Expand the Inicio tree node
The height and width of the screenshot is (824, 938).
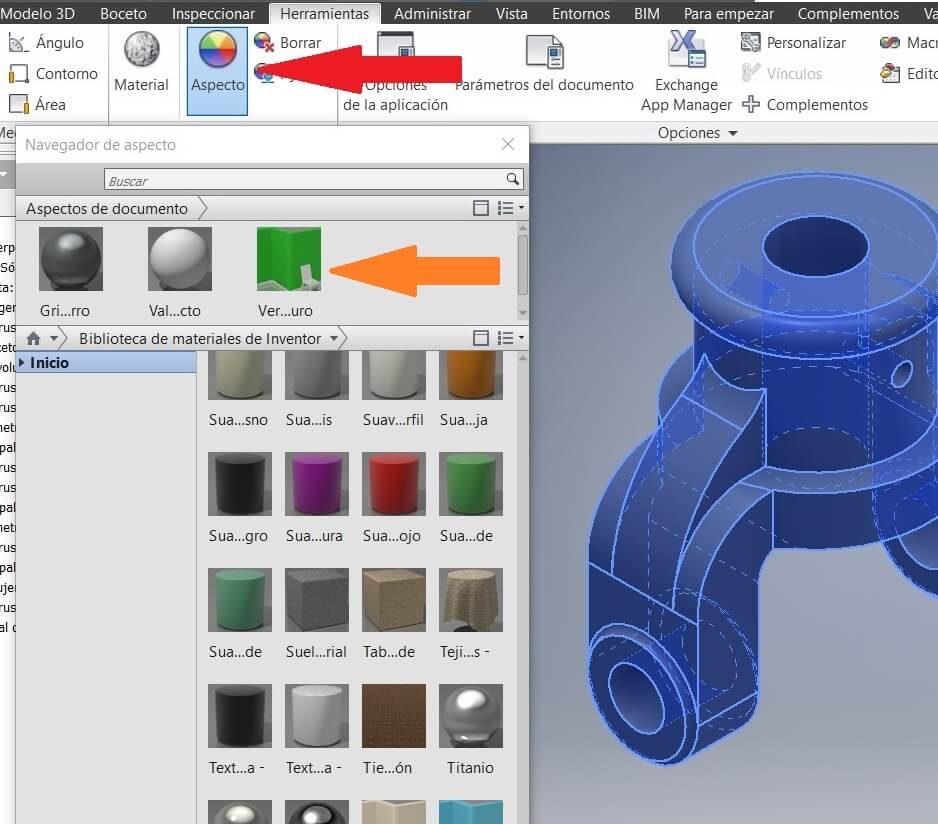coord(22,362)
